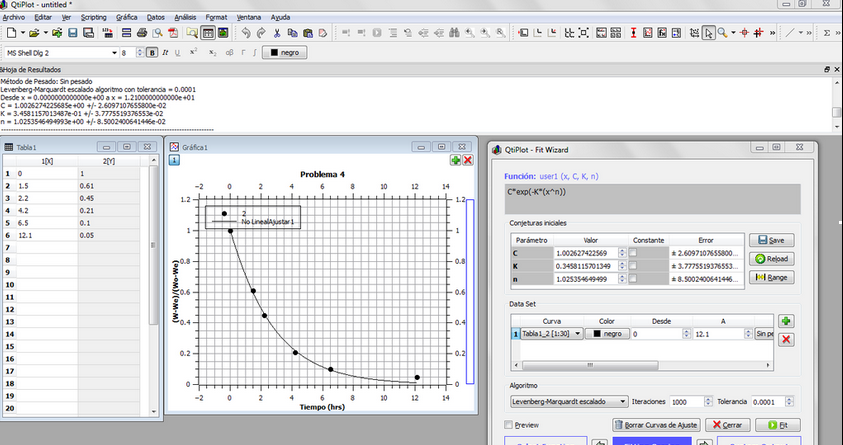Tick the Constante checkbox for parameter n

(633, 278)
